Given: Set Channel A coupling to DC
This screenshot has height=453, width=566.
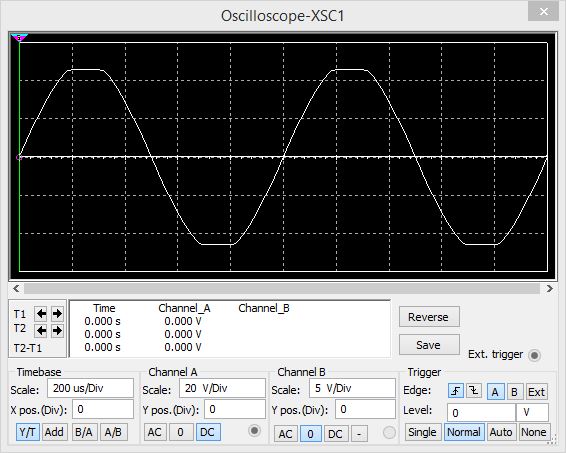Looking at the screenshot, I should click(208, 432).
